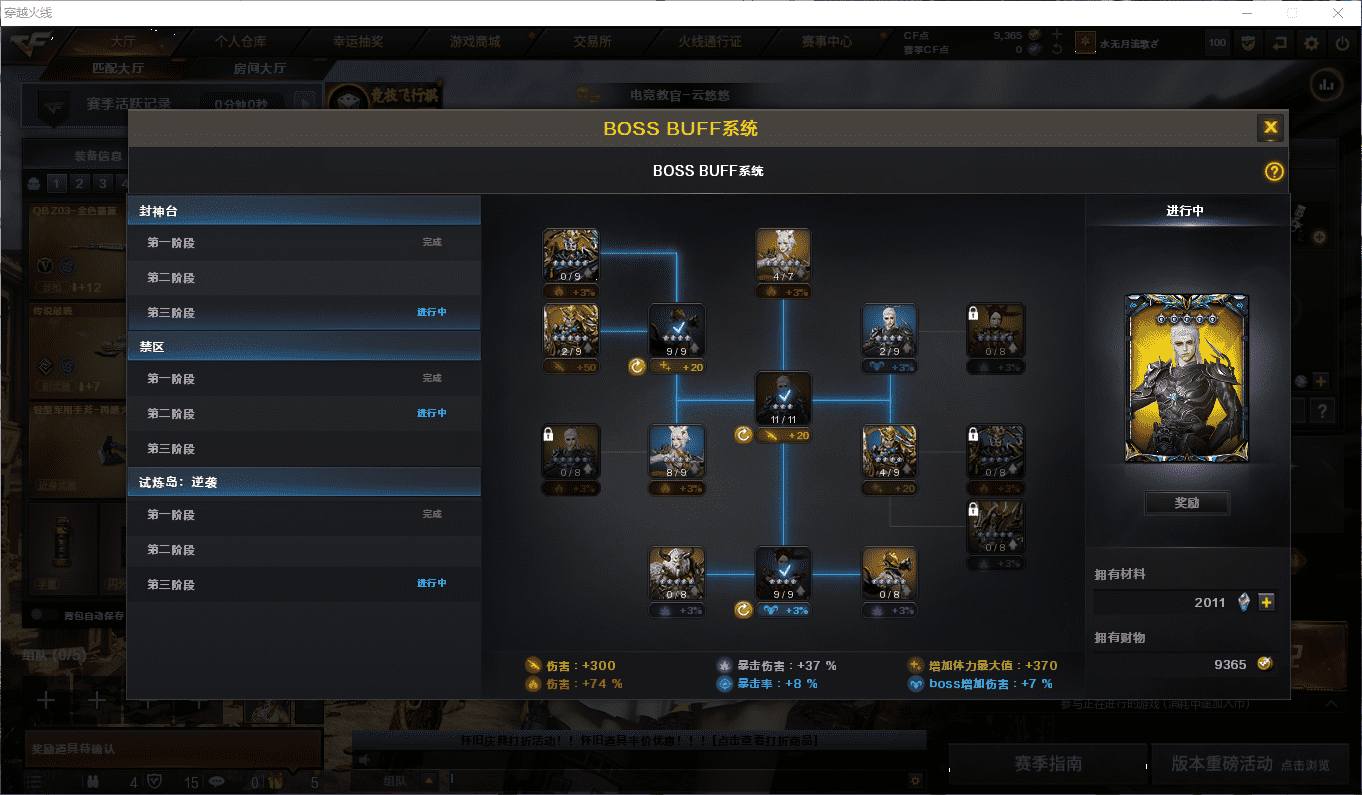
Task: Select 封神台 第二阶段 stage
Action: point(304,277)
